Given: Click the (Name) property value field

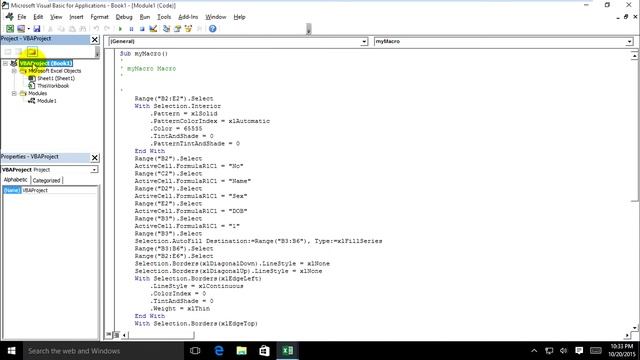Looking at the screenshot, I should [60, 190].
